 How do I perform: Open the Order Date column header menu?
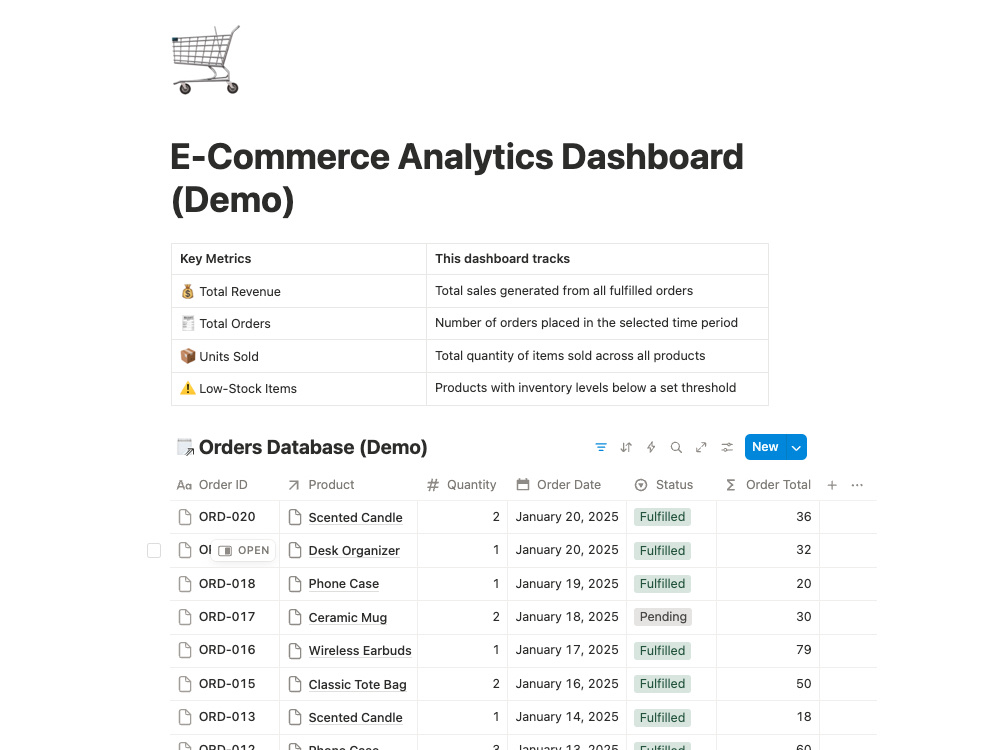567,485
